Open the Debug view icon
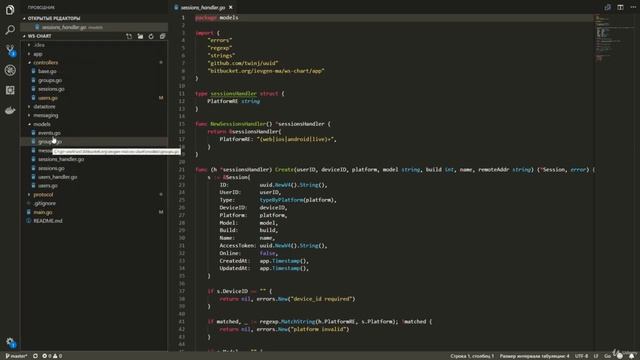640x360 pixels. (10, 70)
